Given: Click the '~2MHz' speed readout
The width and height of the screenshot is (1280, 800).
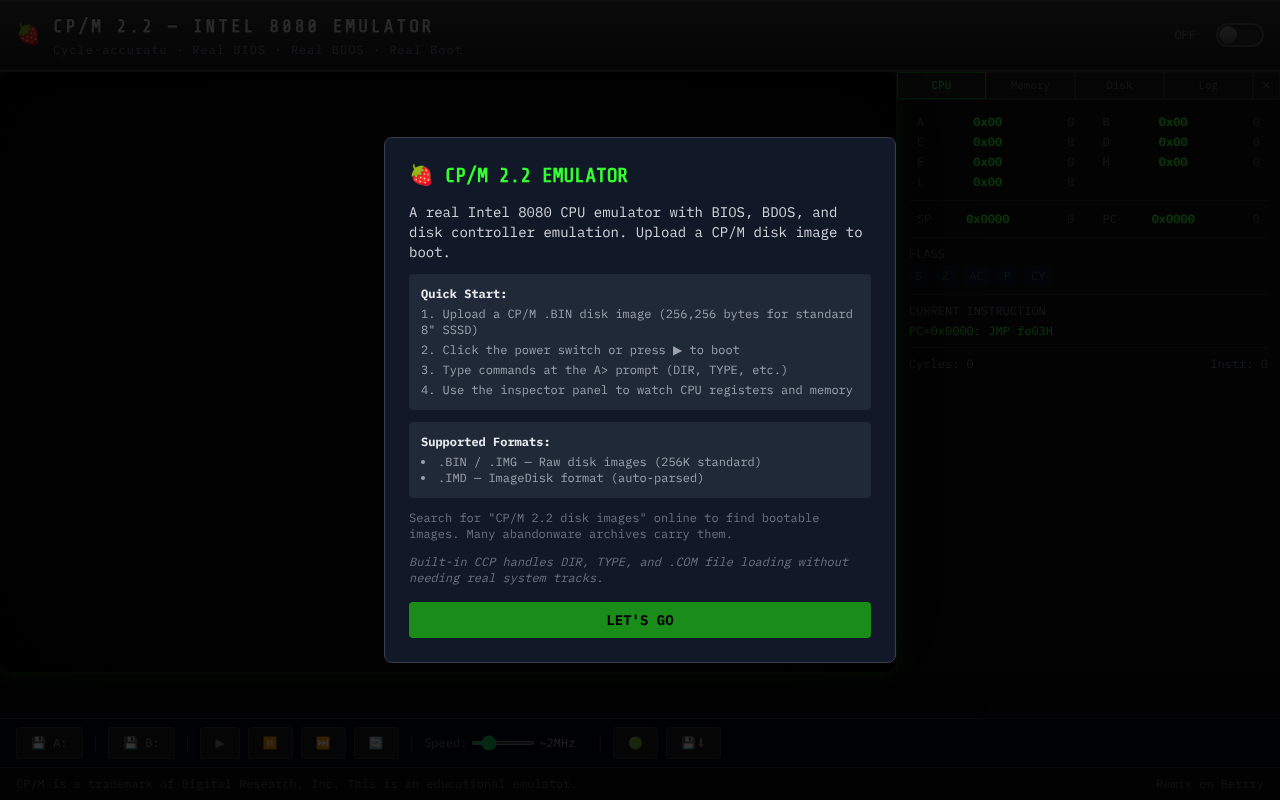Looking at the screenshot, I should point(557,743).
